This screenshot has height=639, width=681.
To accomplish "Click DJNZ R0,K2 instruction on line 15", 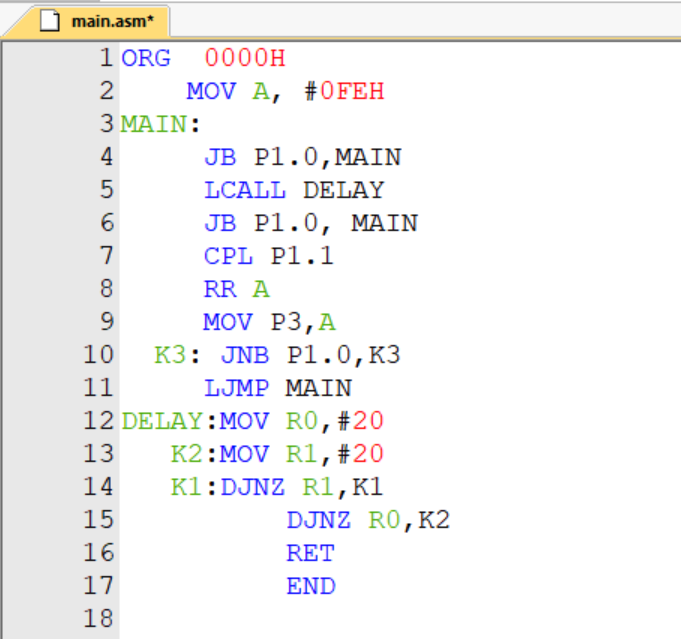I will pos(368,520).
